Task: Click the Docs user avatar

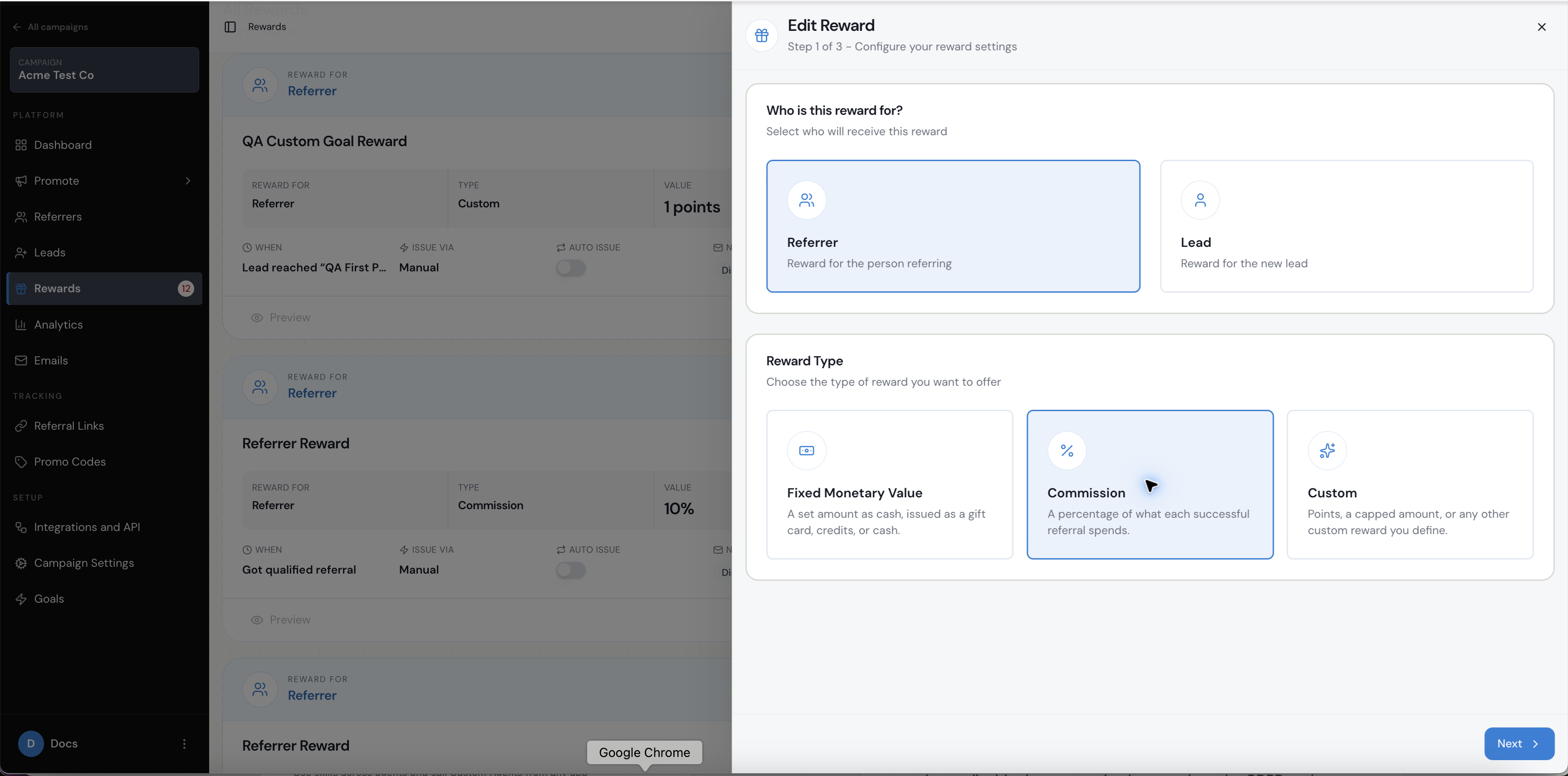Action: tap(30, 744)
